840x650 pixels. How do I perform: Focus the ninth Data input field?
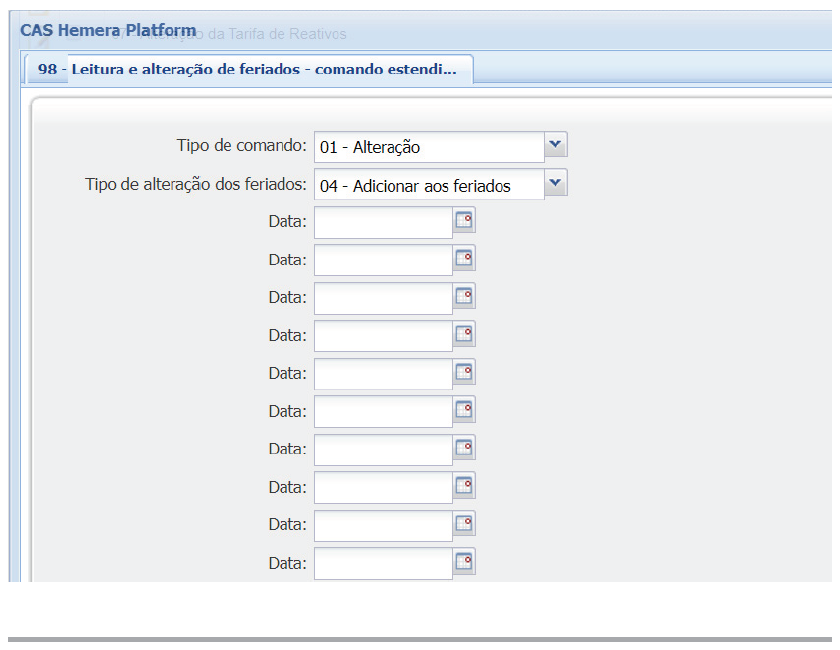(383, 526)
